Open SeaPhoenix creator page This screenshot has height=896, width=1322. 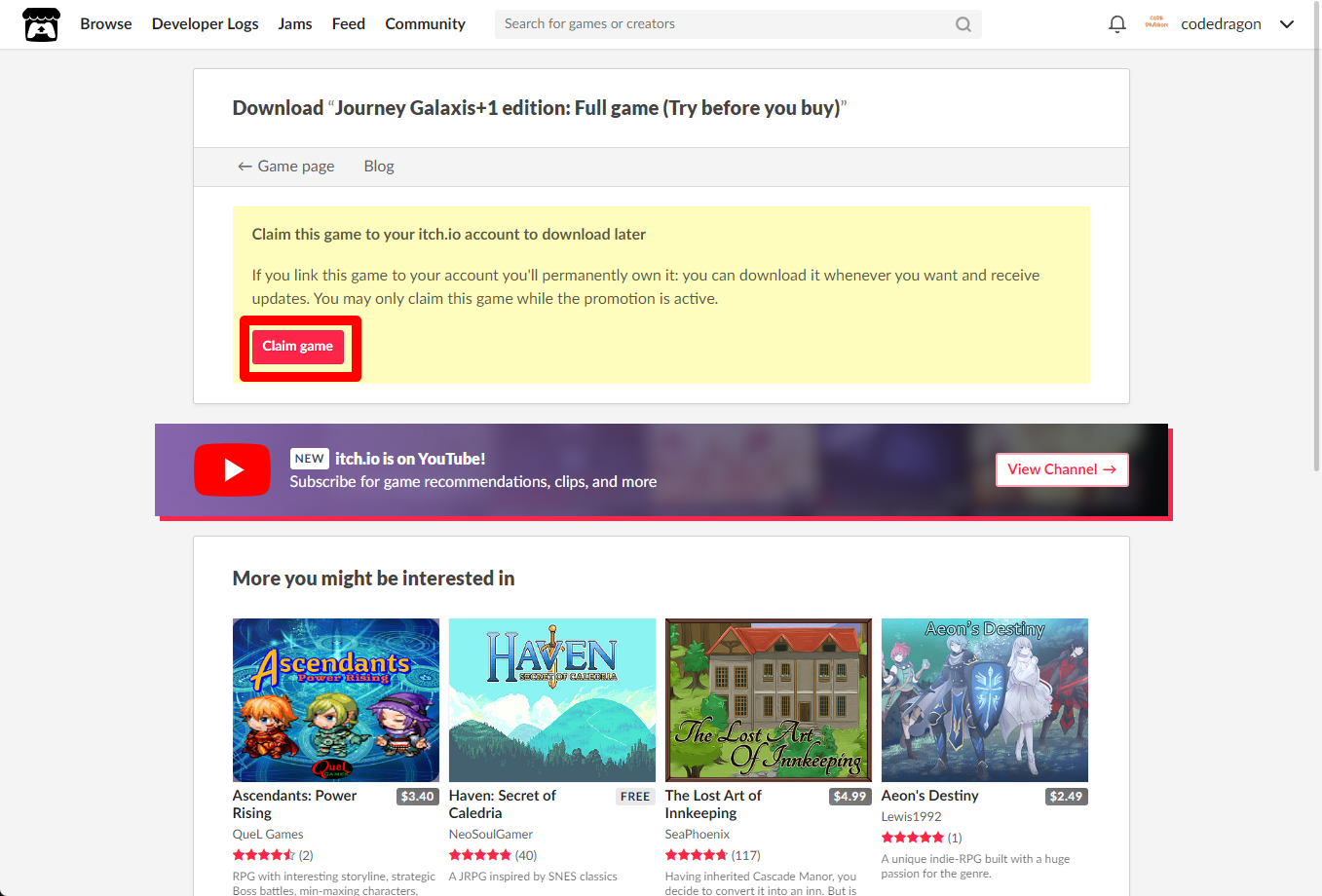point(698,835)
